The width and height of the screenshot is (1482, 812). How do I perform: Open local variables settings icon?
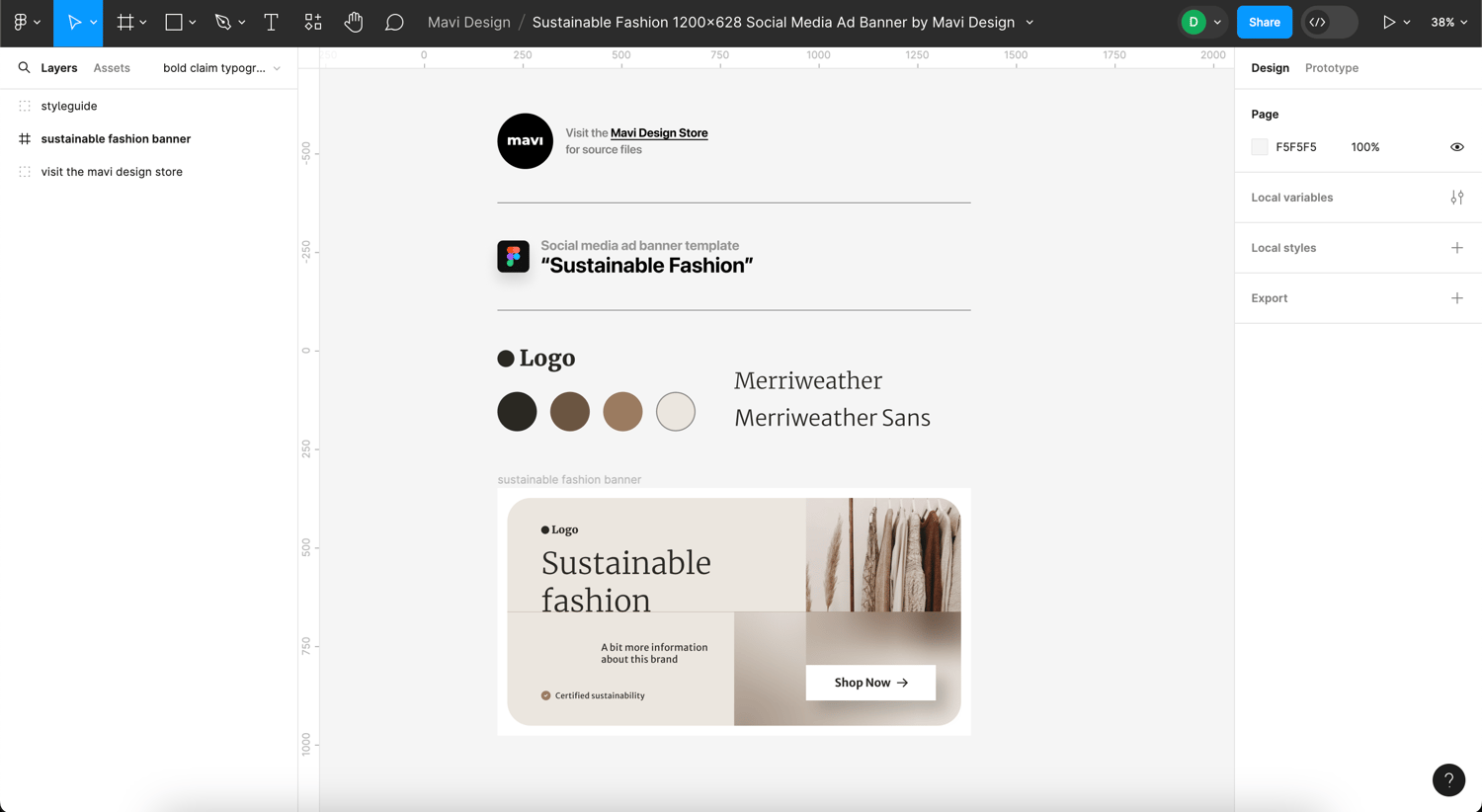pyautogui.click(x=1457, y=198)
